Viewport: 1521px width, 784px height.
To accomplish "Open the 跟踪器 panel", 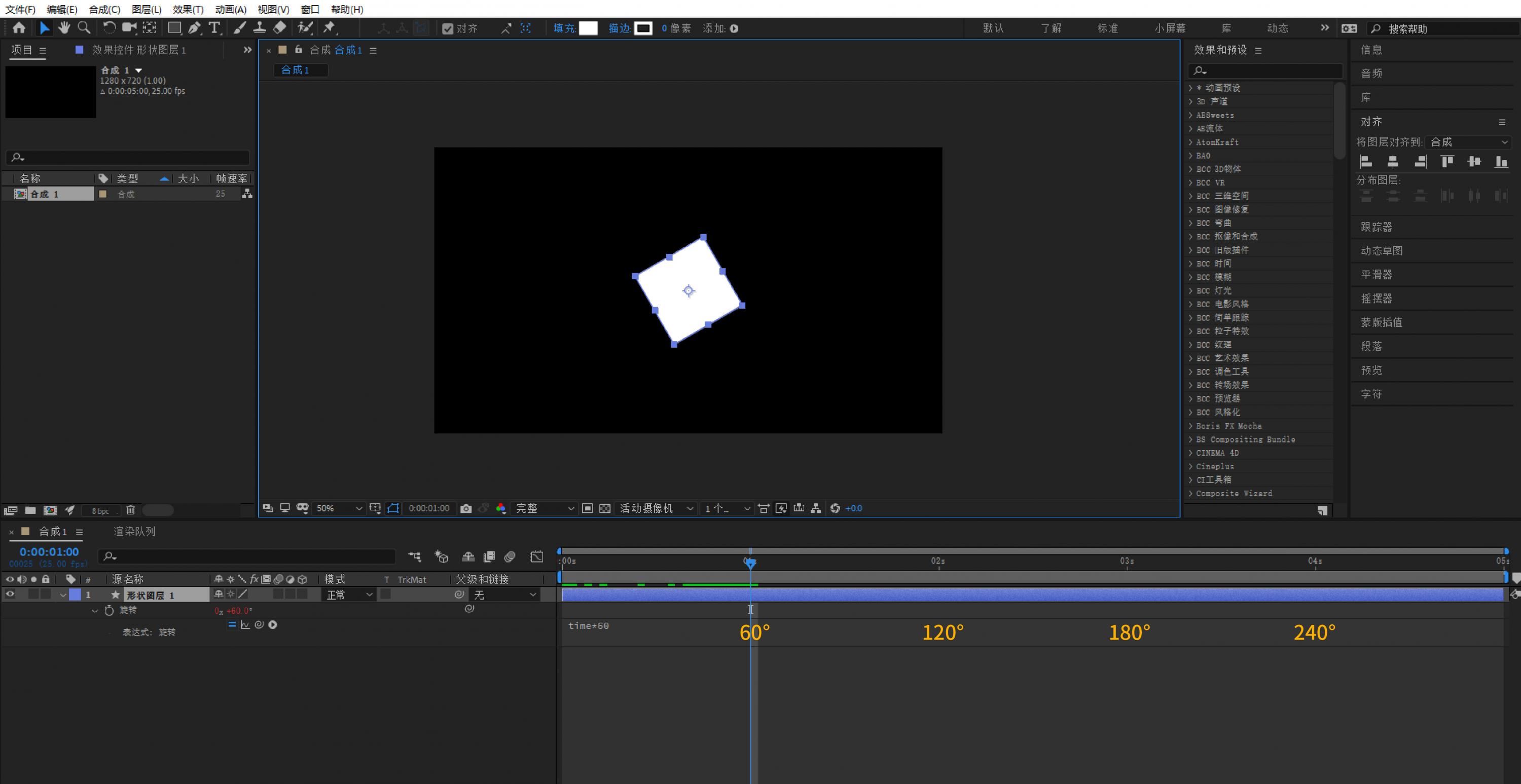I will coord(1377,227).
